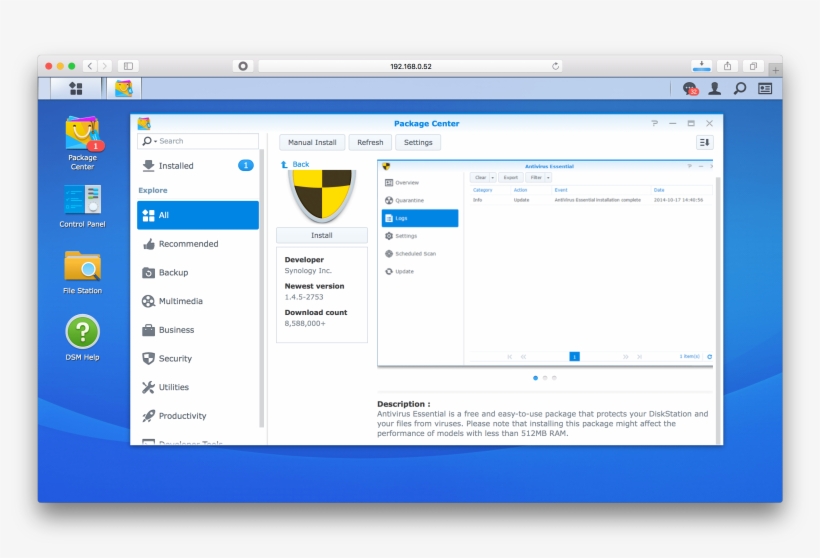This screenshot has height=558, width=820.
Task: Open Control Panel desktop shortcut
Action: click(x=83, y=206)
